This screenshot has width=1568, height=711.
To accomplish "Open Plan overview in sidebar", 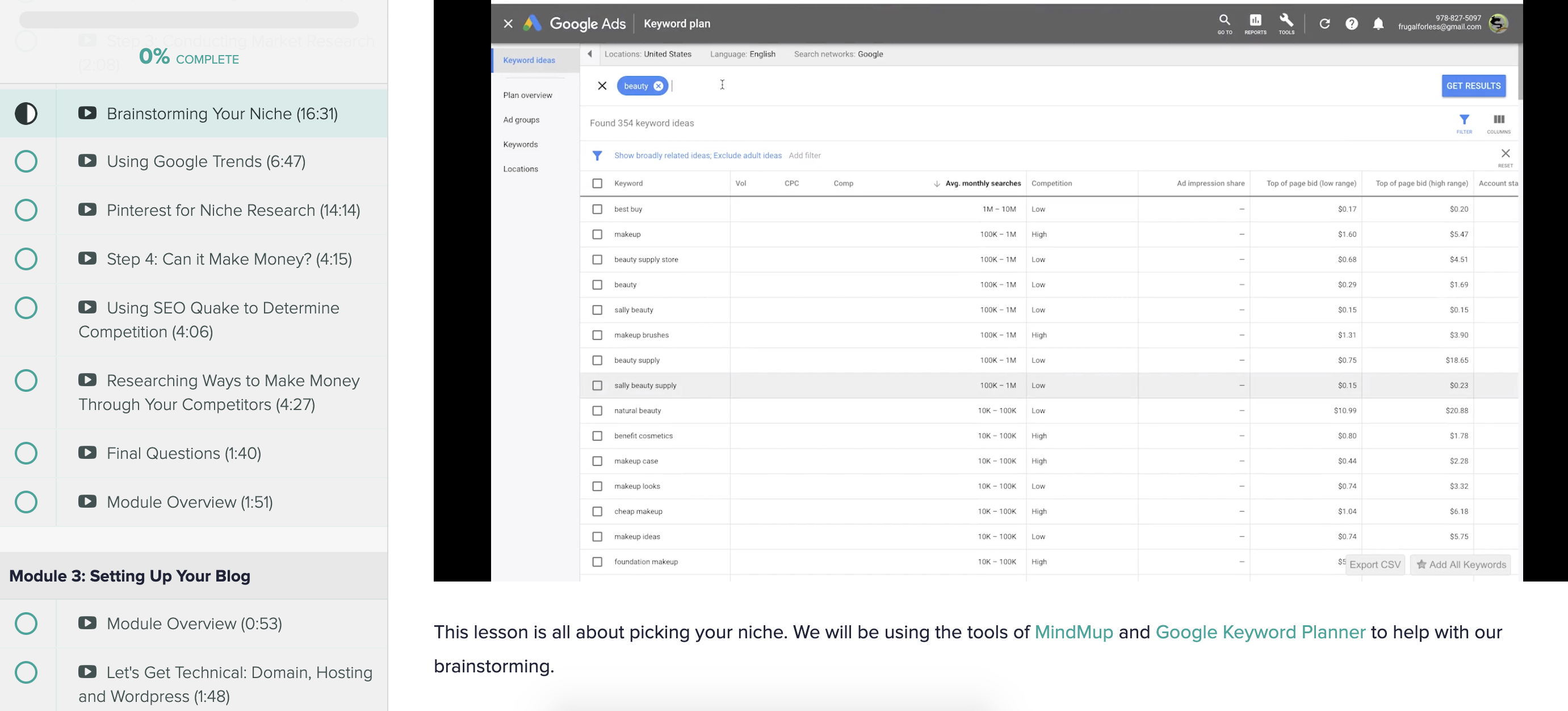I will tap(527, 95).
